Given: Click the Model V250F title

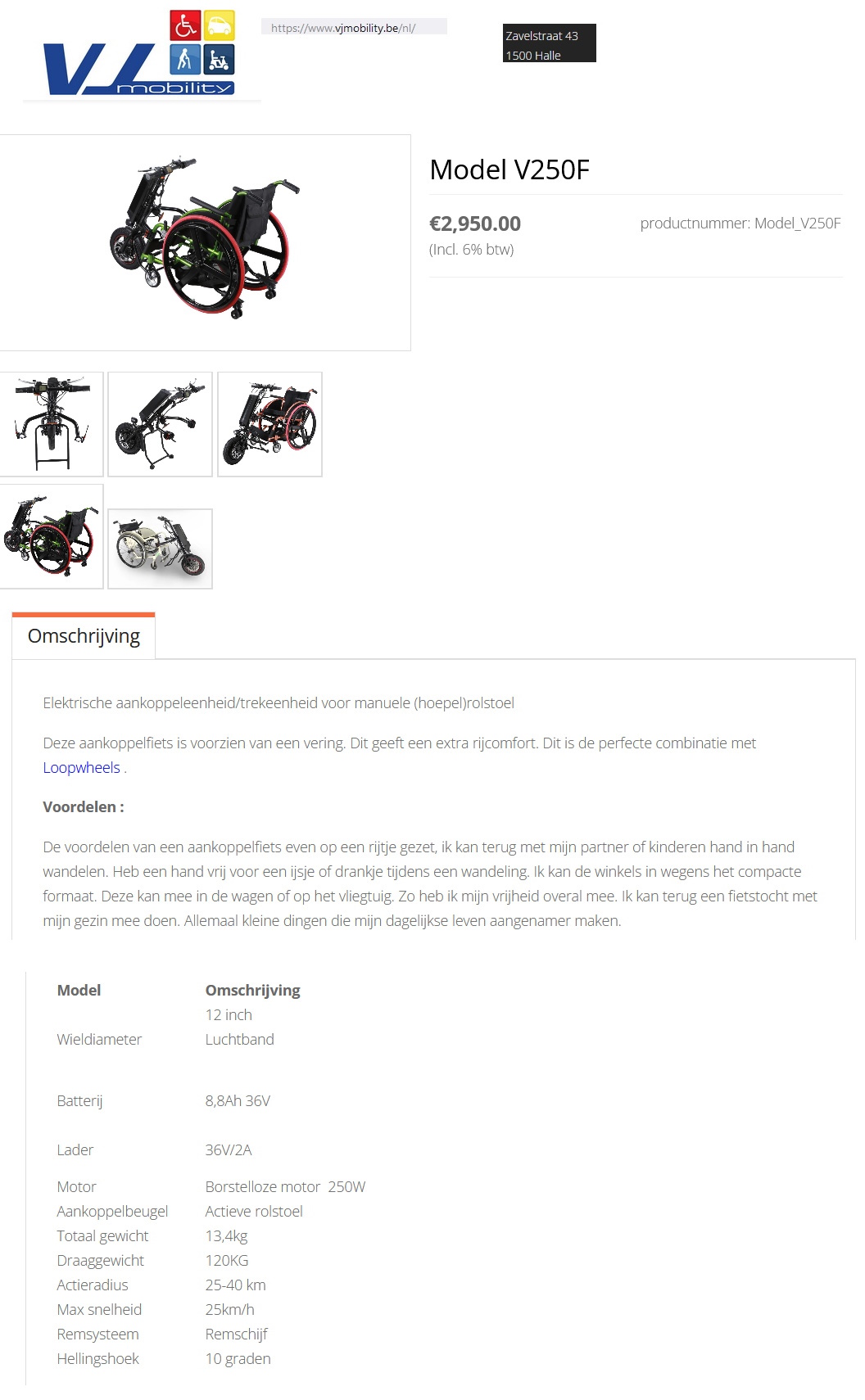Looking at the screenshot, I should [x=509, y=169].
